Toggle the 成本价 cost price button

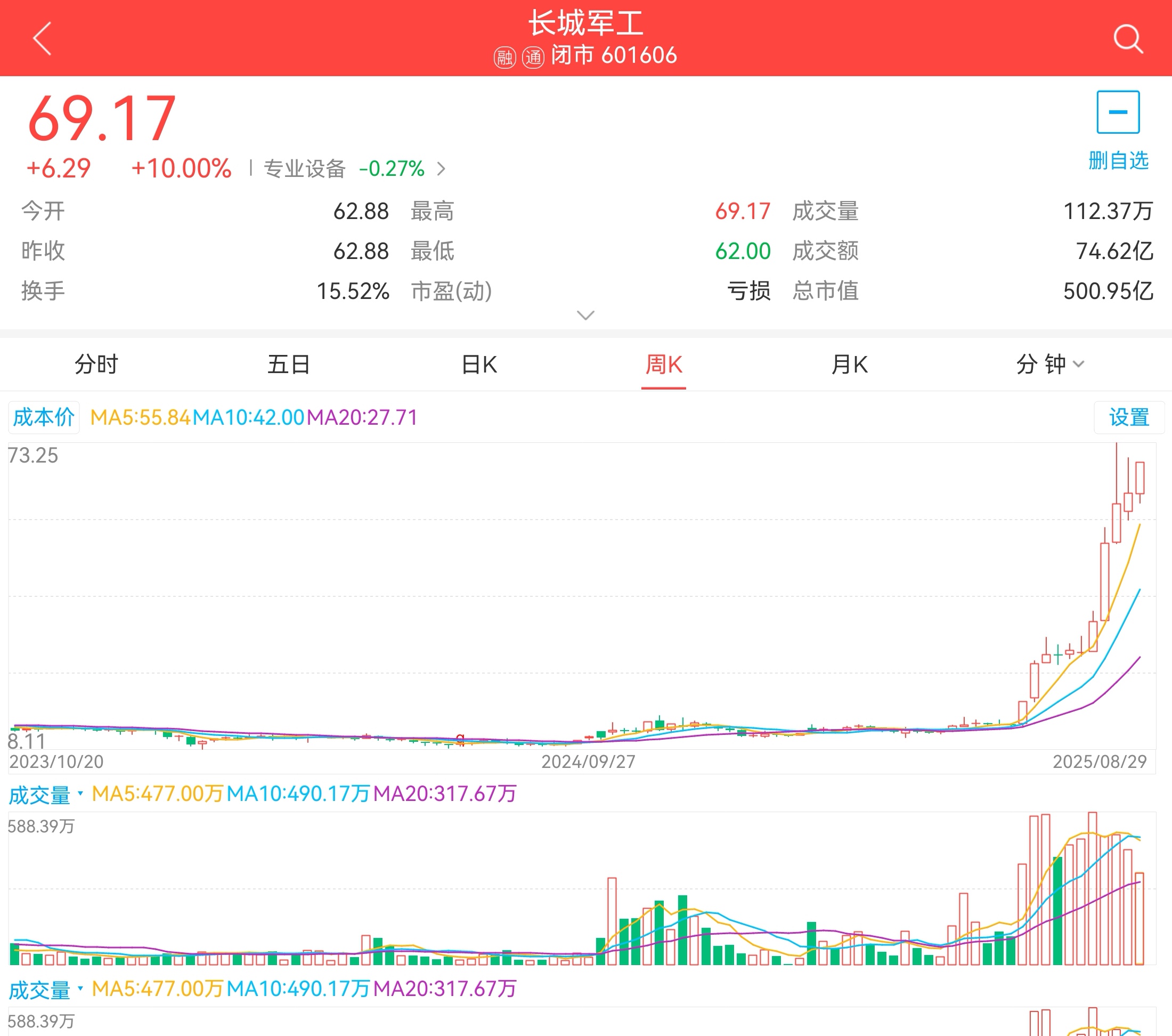pos(44,417)
